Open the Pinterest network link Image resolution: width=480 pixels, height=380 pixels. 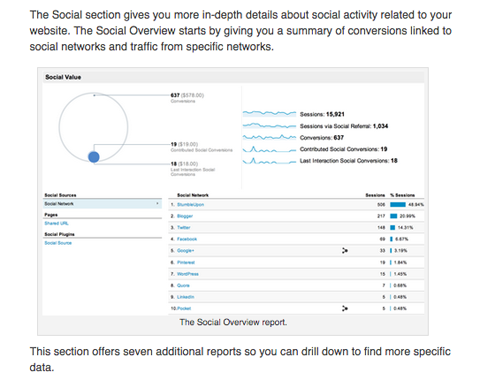coord(186,262)
